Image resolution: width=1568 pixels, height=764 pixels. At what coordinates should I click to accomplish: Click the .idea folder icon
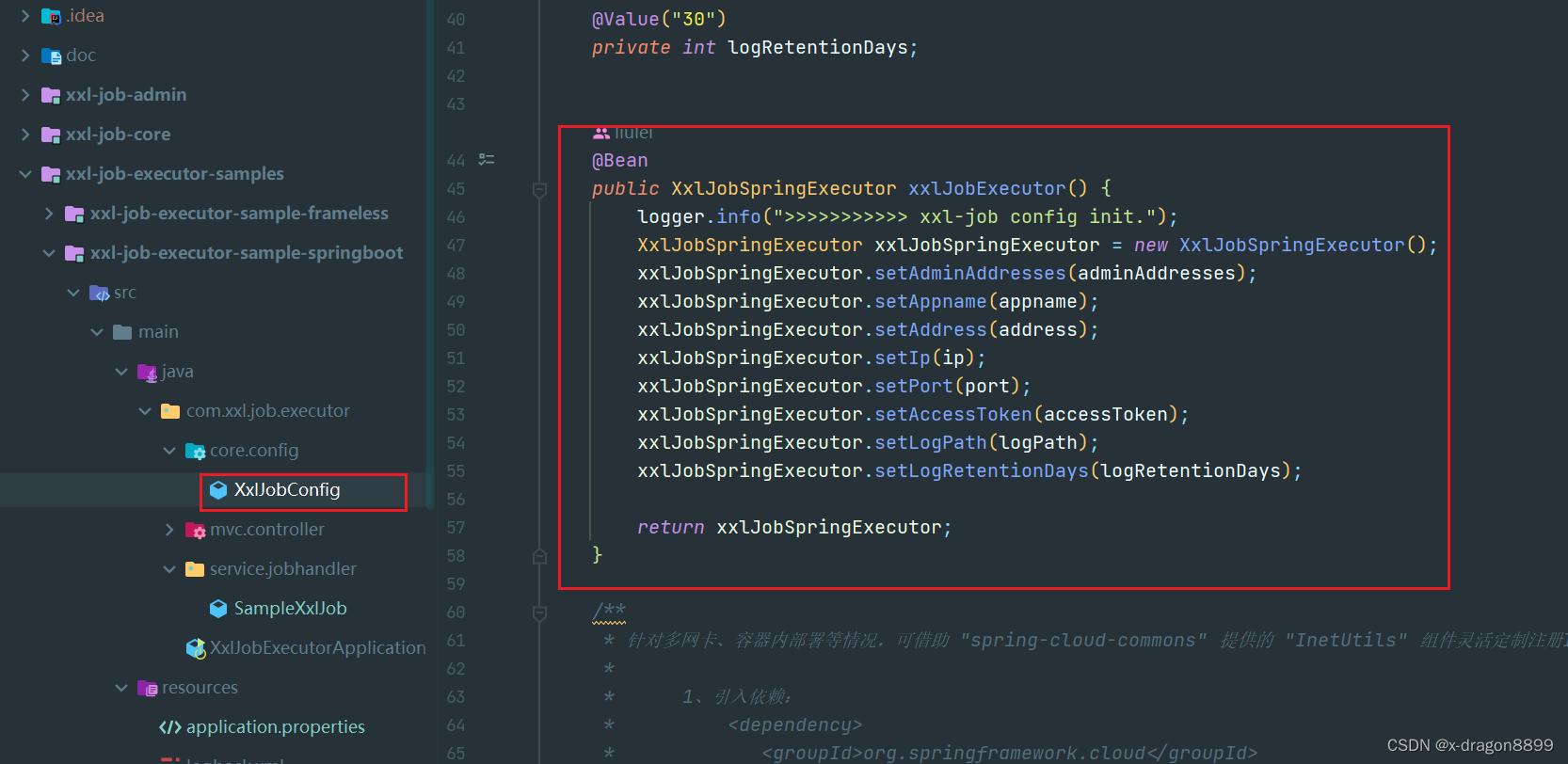coord(51,16)
